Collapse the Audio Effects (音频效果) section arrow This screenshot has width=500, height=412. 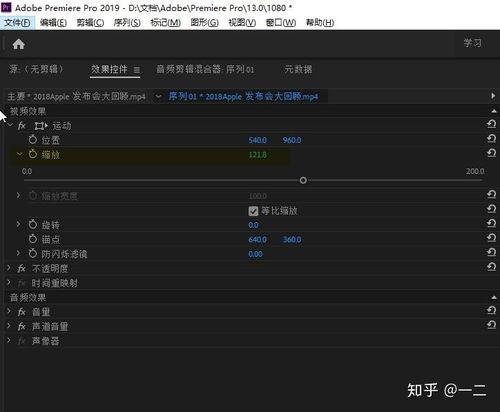point(494,297)
